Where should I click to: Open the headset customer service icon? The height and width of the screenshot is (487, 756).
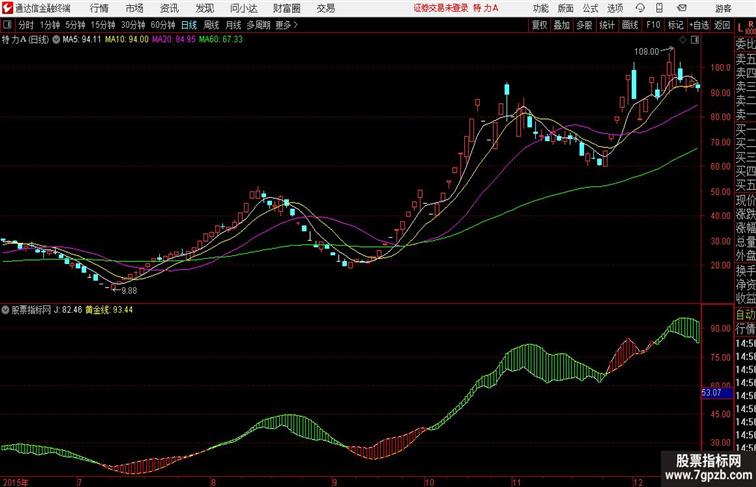pyautogui.click(x=640, y=8)
